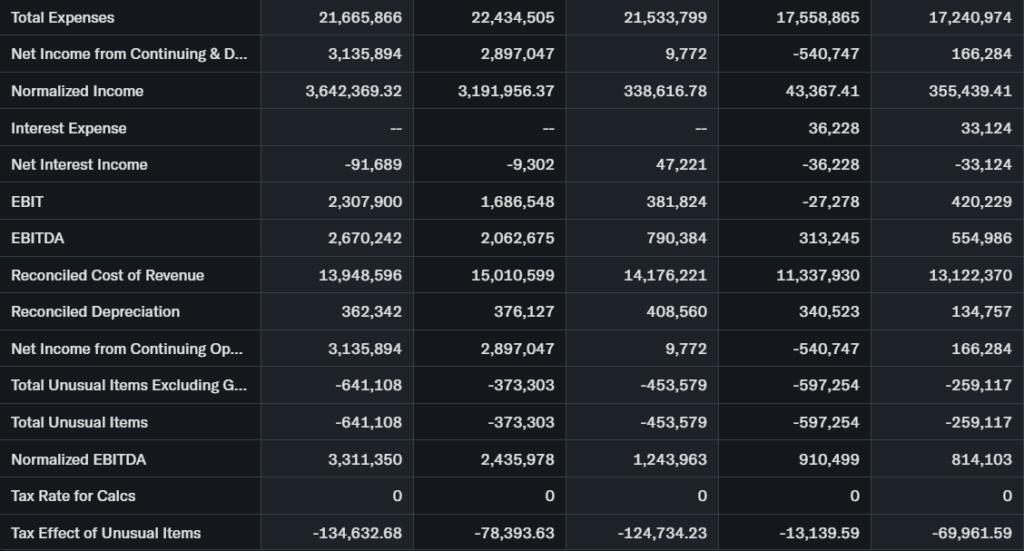Select the Reconciled Depreciation row label

[x=95, y=312]
